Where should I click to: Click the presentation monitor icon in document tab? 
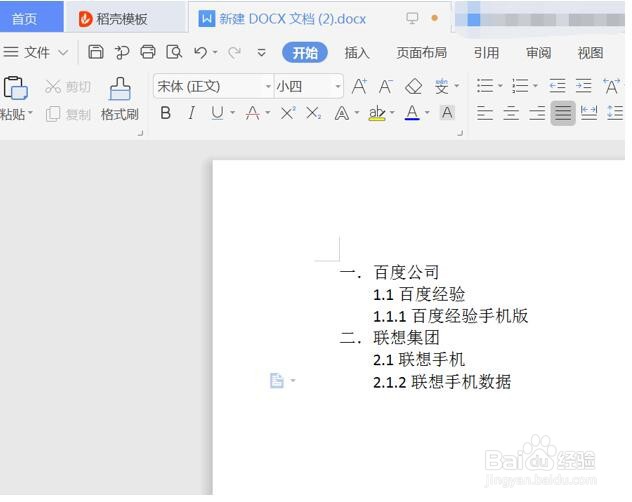(412, 18)
